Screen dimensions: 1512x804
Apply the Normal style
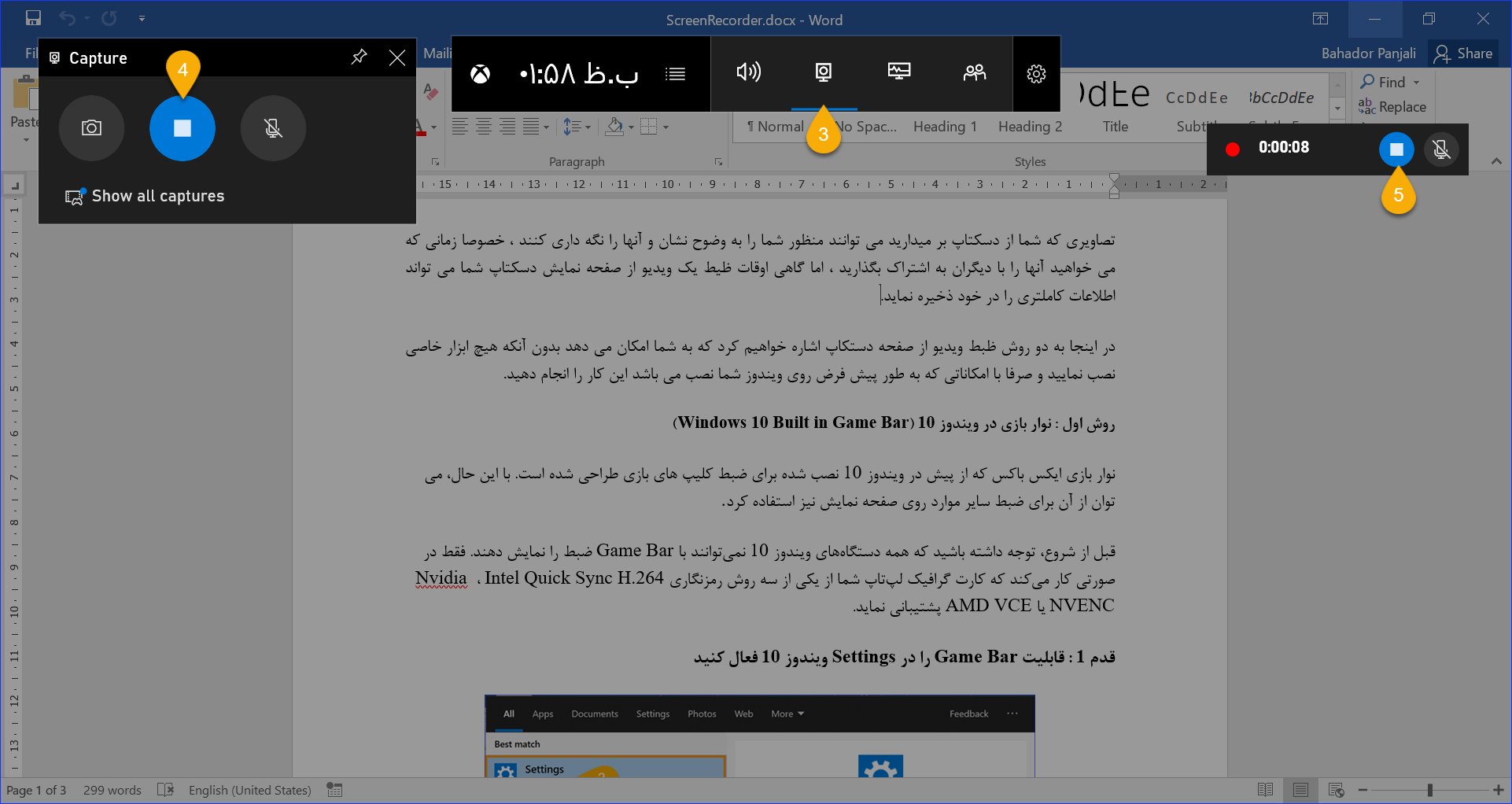775,127
